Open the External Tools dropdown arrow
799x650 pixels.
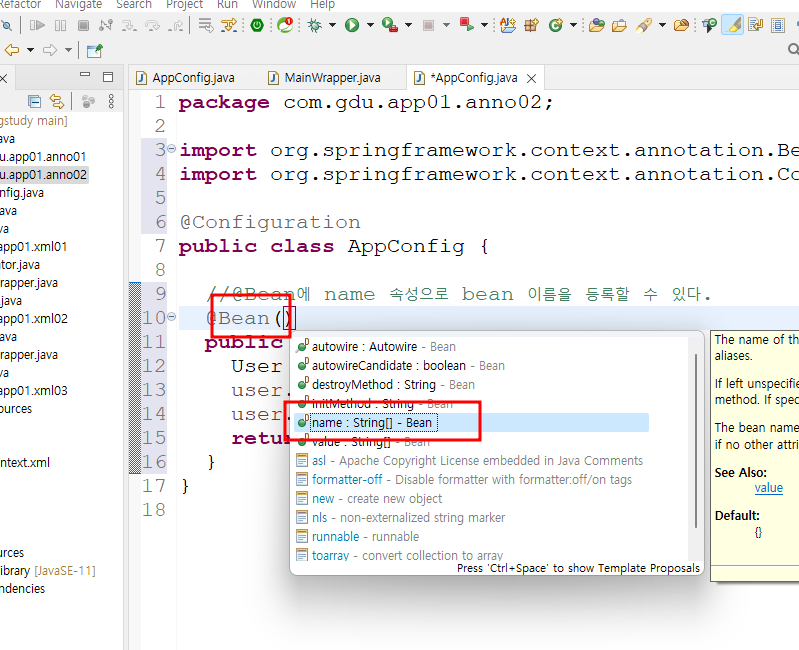(x=408, y=24)
